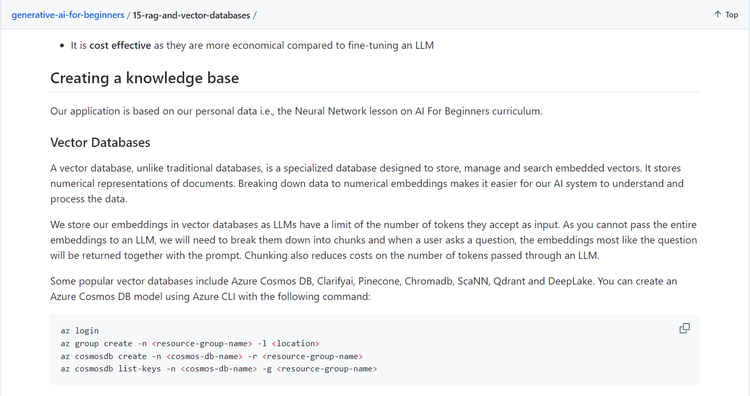Open the generative-ai-for-beginners breadcrumb link
Image resolution: width=750 pixels, height=396 pixels.
68,15
